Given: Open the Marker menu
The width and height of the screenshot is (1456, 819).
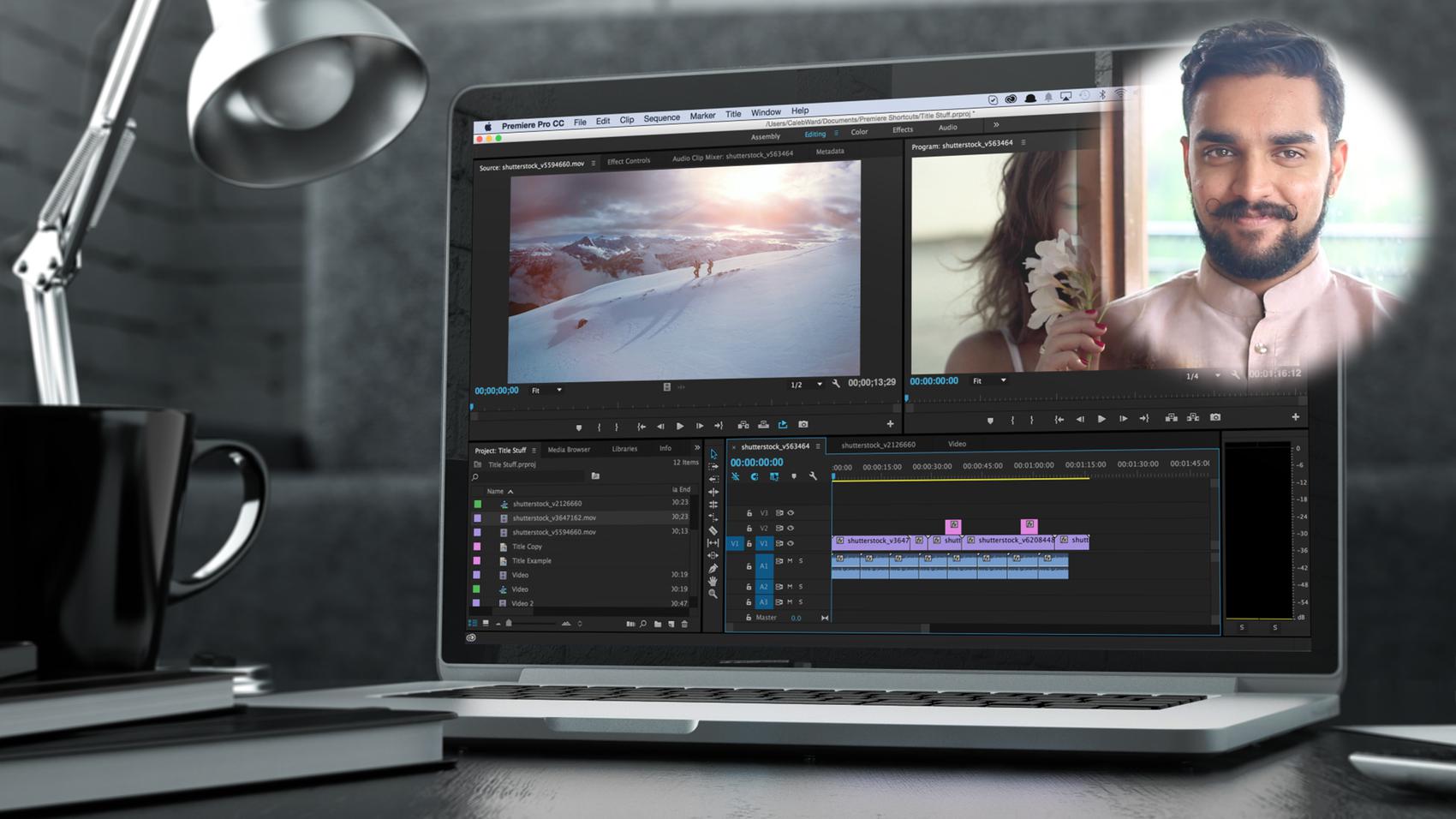Looking at the screenshot, I should pos(702,116).
